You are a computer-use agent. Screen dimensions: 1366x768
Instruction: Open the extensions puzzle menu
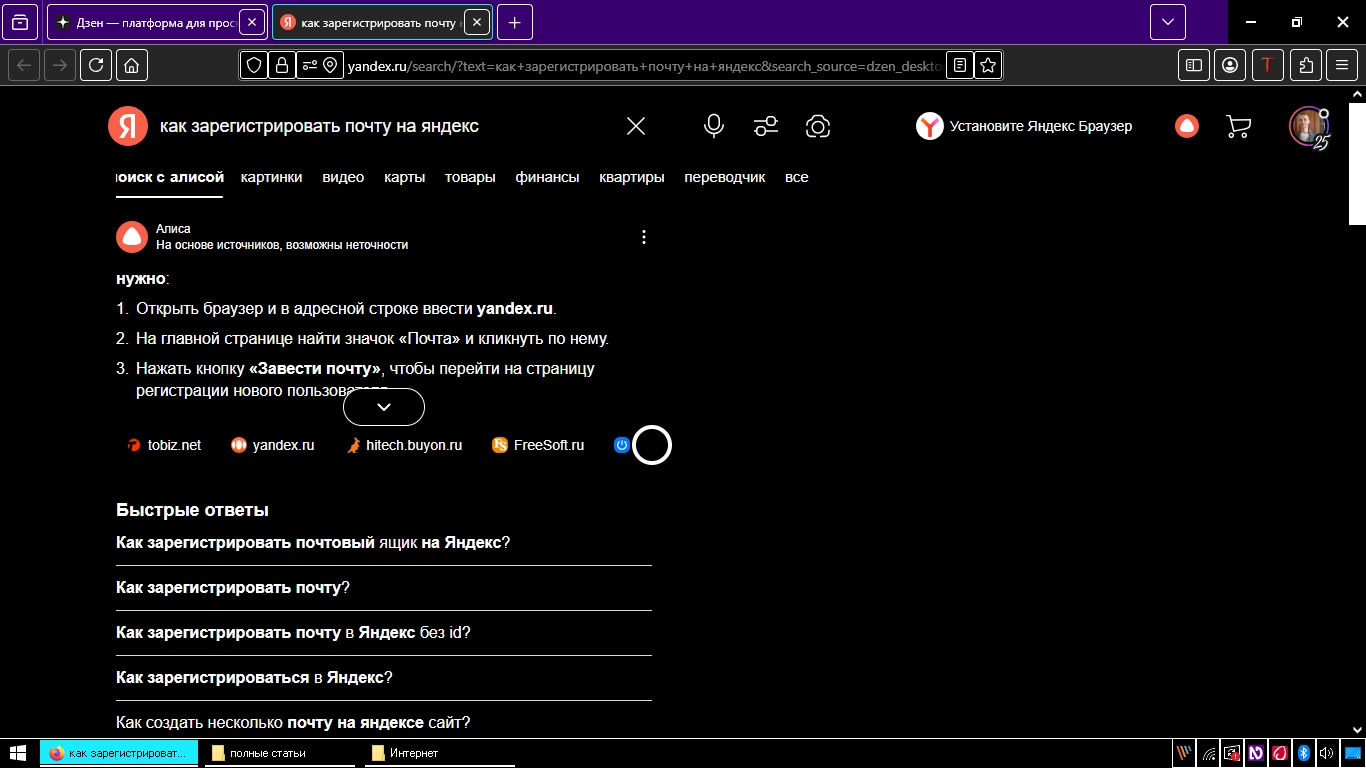point(1306,65)
